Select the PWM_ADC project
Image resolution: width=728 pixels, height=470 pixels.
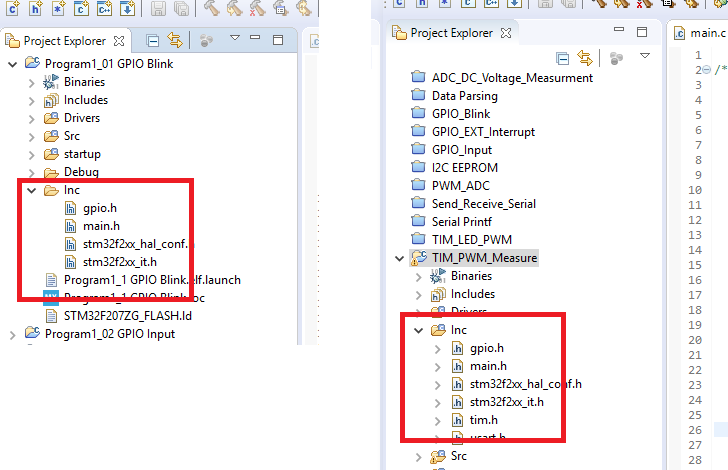[461, 186]
